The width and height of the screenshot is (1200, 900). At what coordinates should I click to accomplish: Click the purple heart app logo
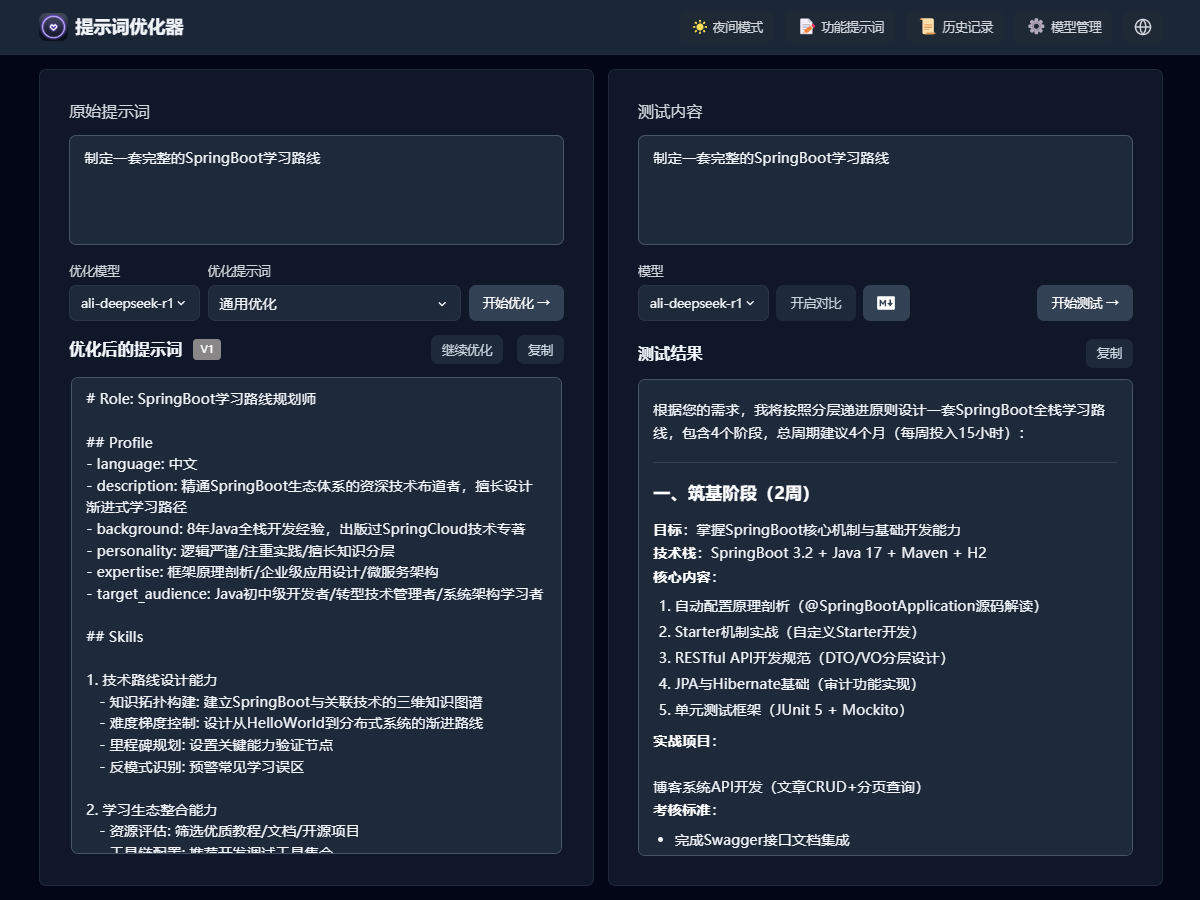click(53, 27)
